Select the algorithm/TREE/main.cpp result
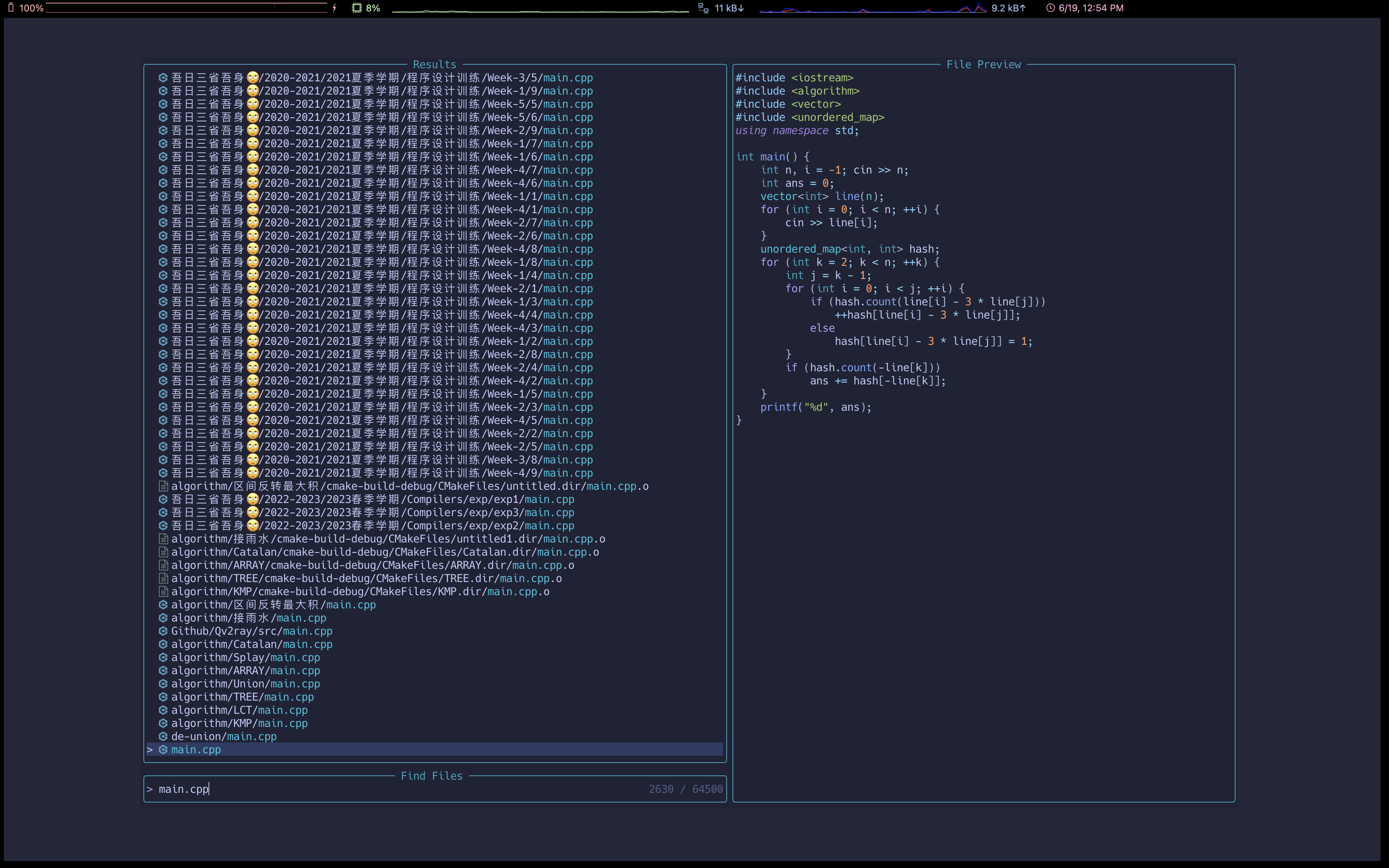 (435, 697)
